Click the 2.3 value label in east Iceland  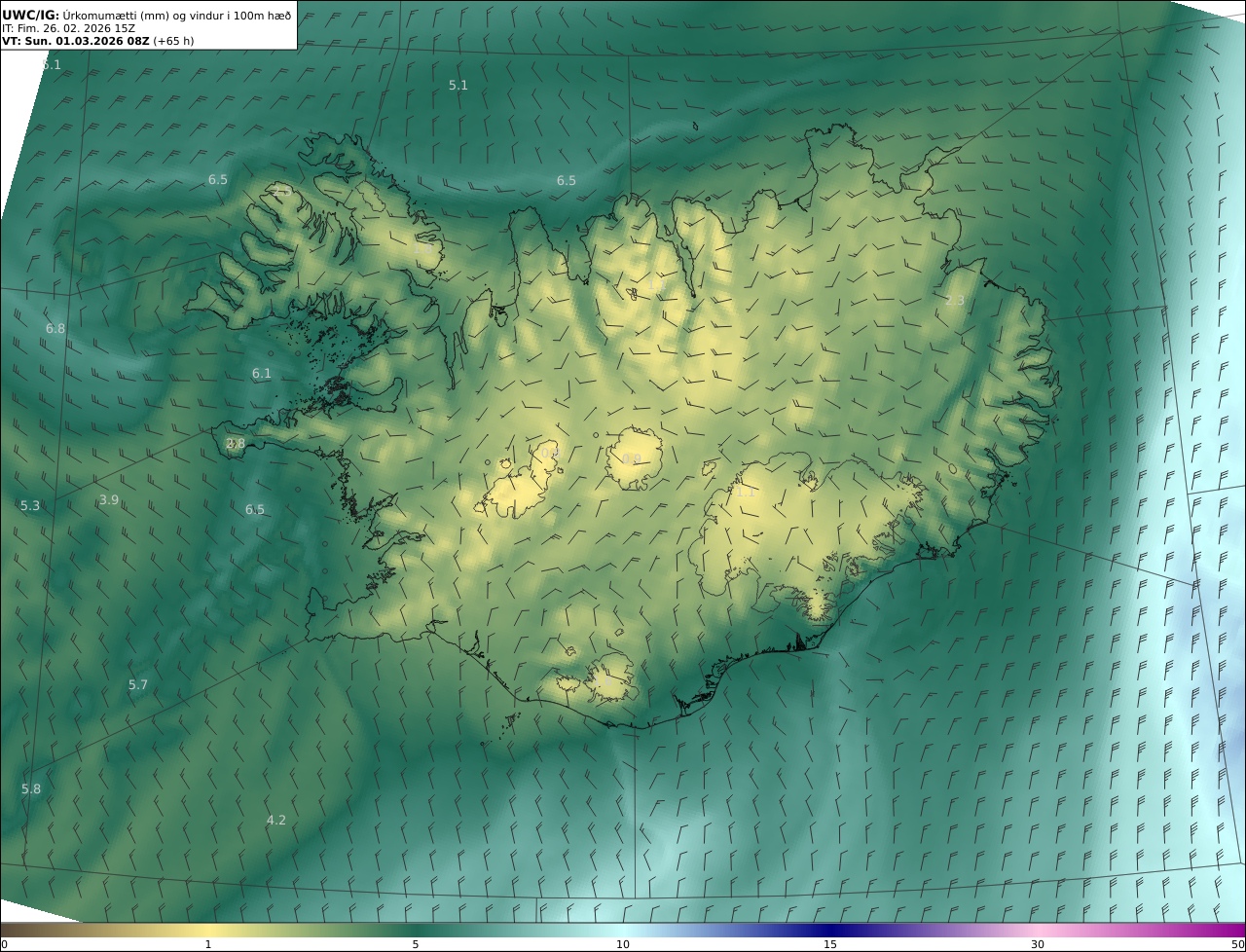(x=954, y=301)
